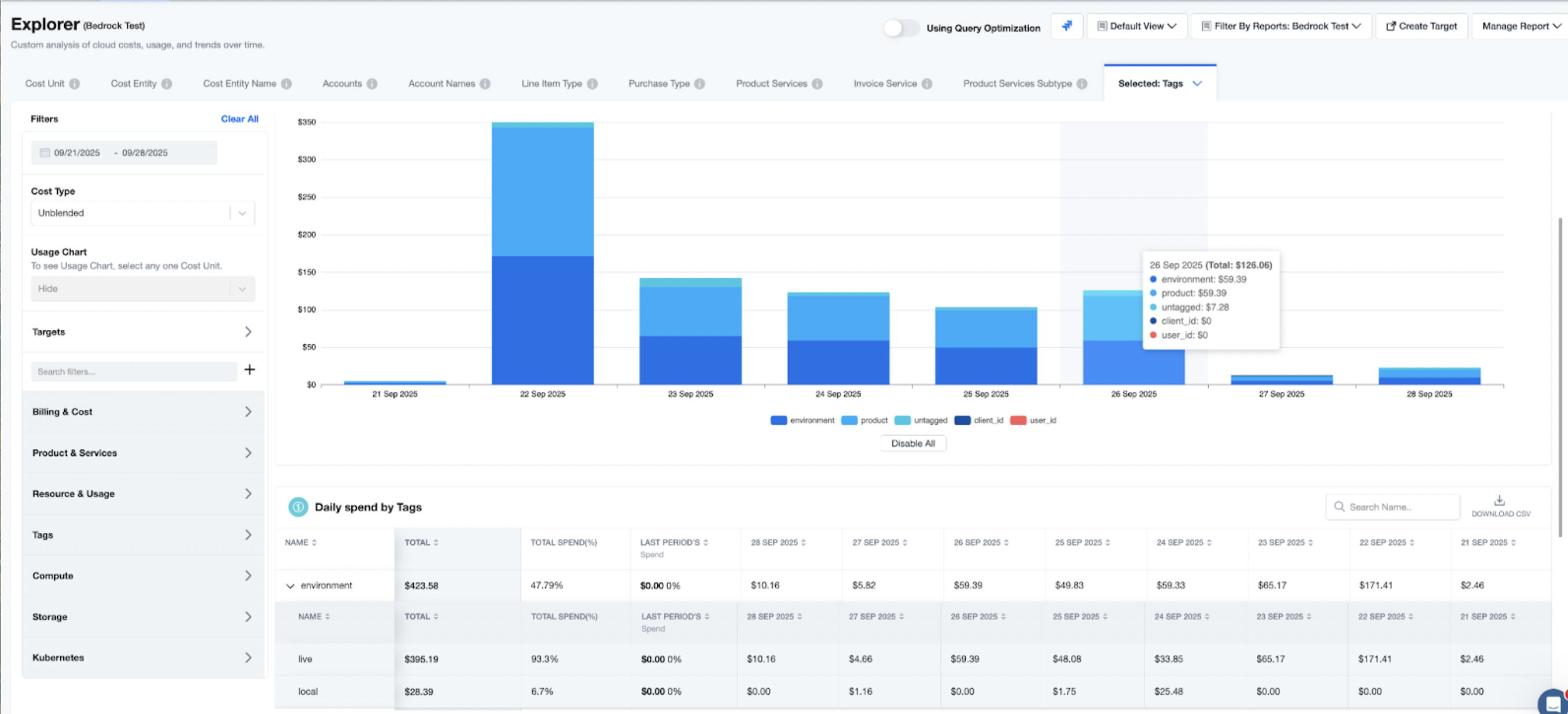
Task: Toggle the untagged legend series
Action: (922, 421)
